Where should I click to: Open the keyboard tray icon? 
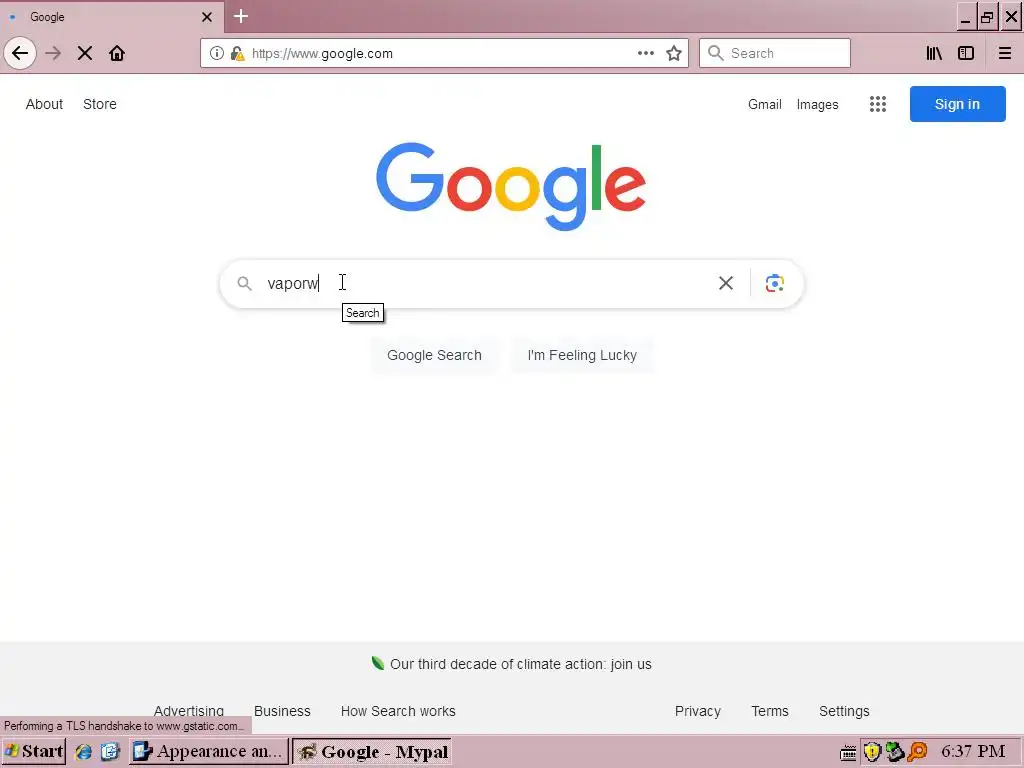pyautogui.click(x=848, y=753)
